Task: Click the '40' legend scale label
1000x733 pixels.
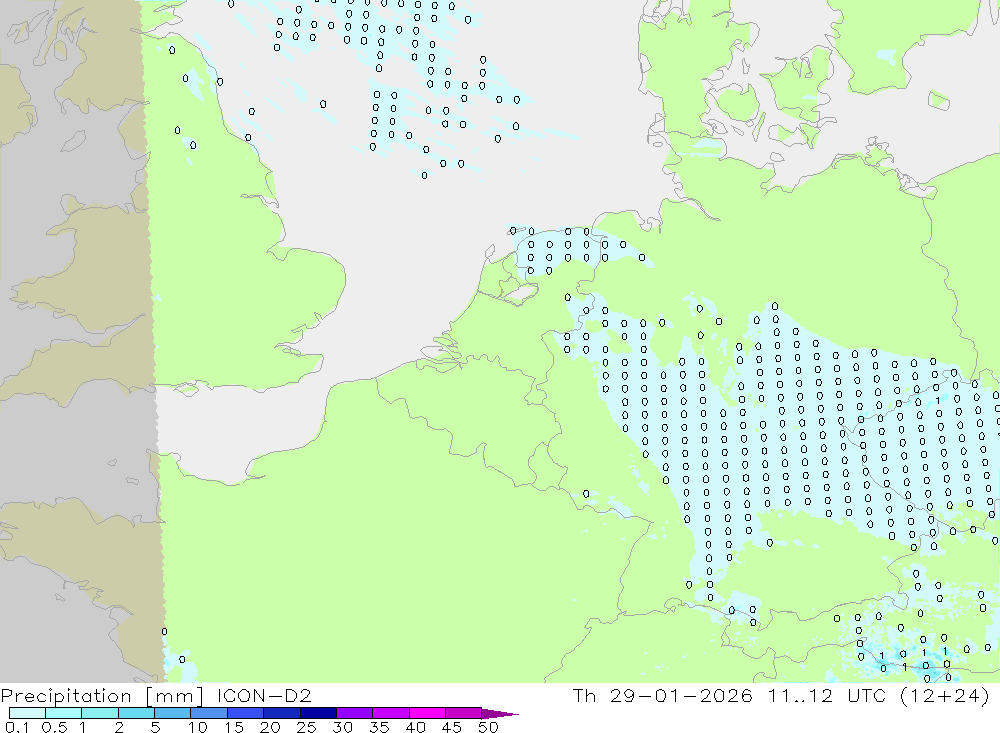Action: pyautogui.click(x=416, y=727)
